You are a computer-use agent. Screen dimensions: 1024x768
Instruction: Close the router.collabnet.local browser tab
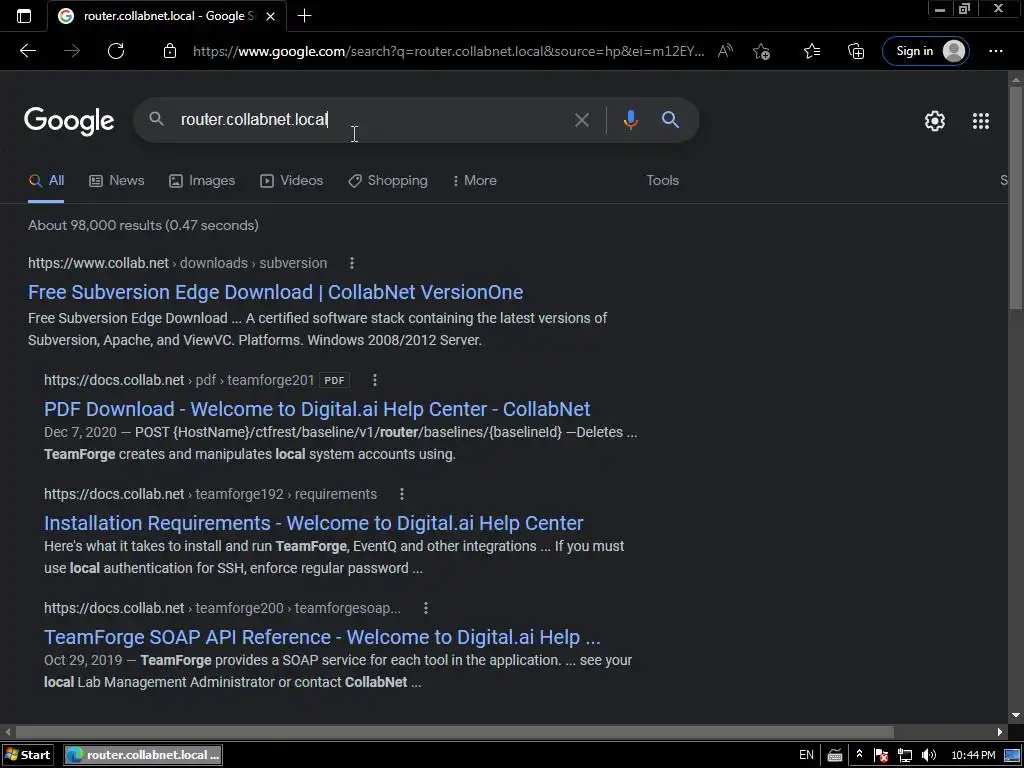(270, 16)
